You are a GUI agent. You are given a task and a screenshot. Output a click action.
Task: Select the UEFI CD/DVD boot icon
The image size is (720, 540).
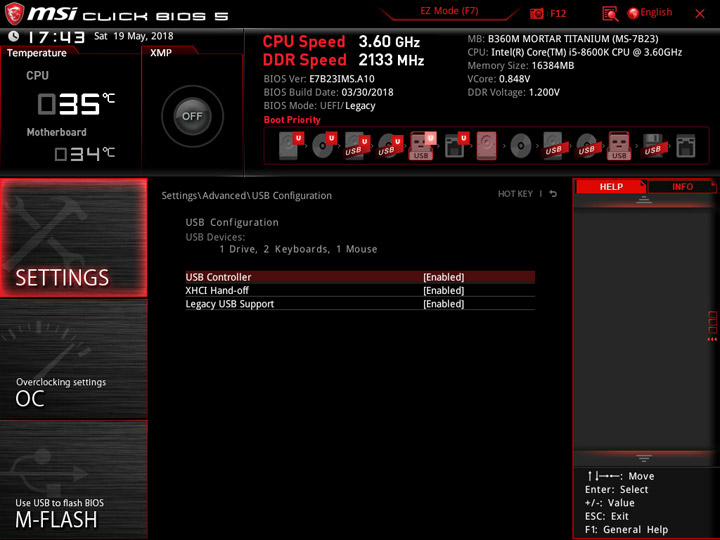tap(324, 145)
